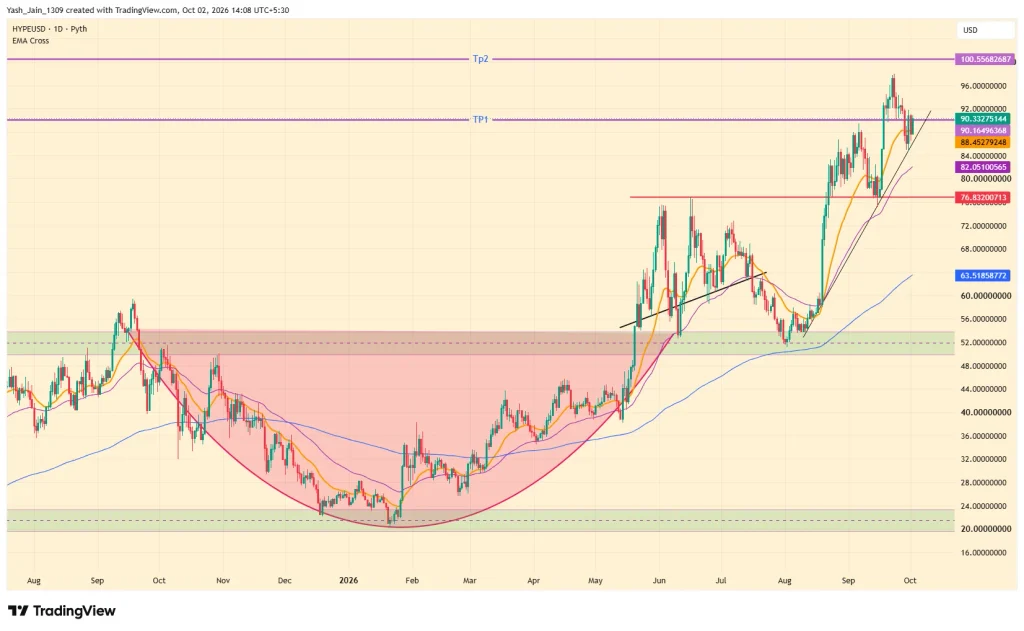Click the 84.00000000 price axis label

pyautogui.click(x=983, y=155)
